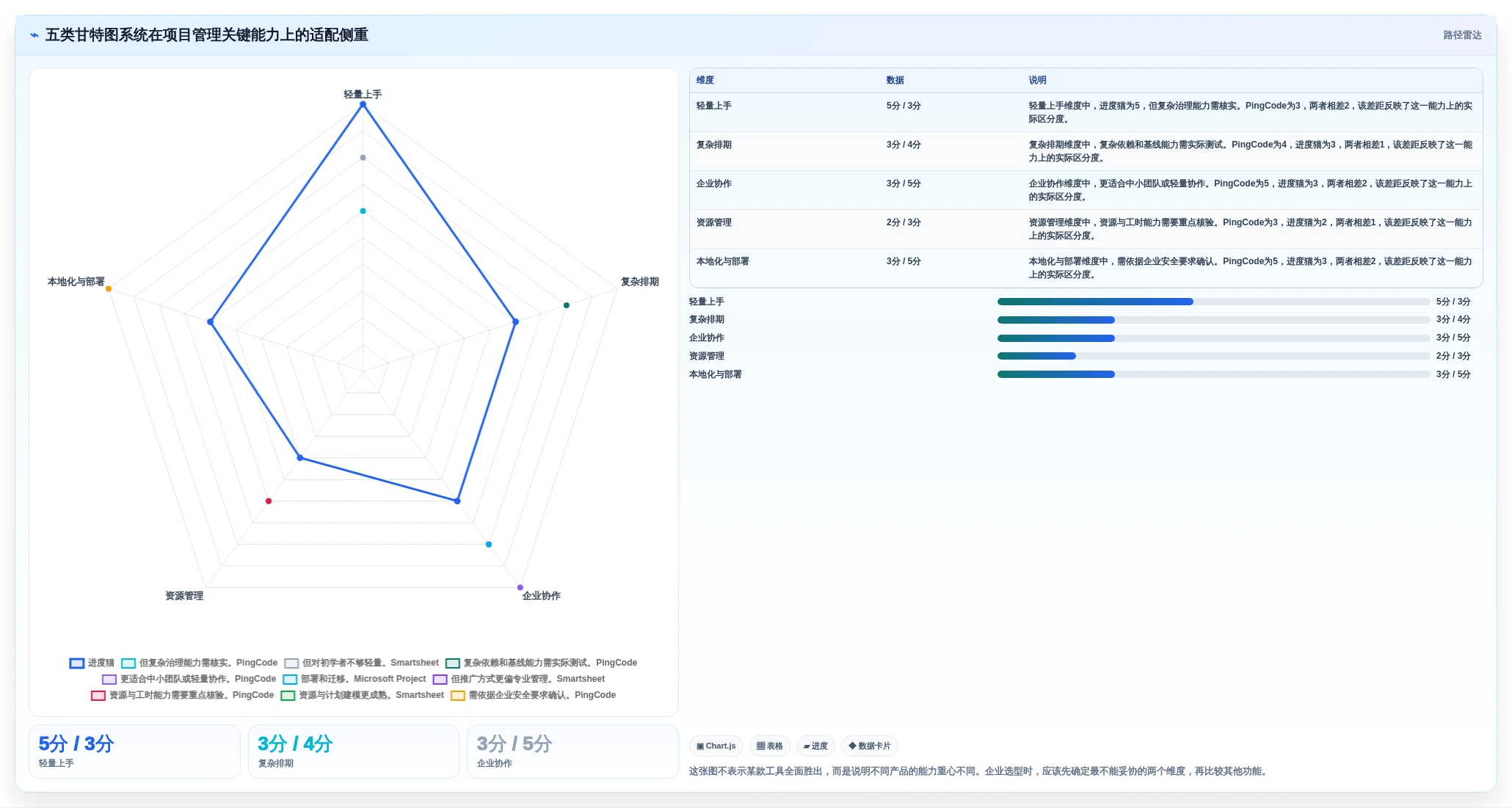Toggle the 进度猫 legend dataset
Image resolution: width=1512 pixels, height=808 pixels.
click(92, 663)
